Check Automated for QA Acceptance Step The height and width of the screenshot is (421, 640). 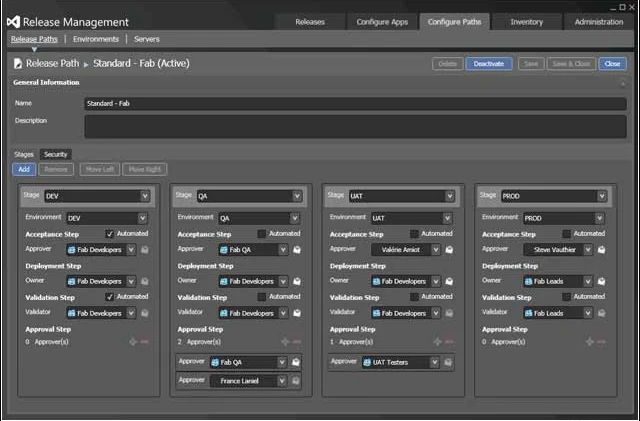[x=261, y=234]
